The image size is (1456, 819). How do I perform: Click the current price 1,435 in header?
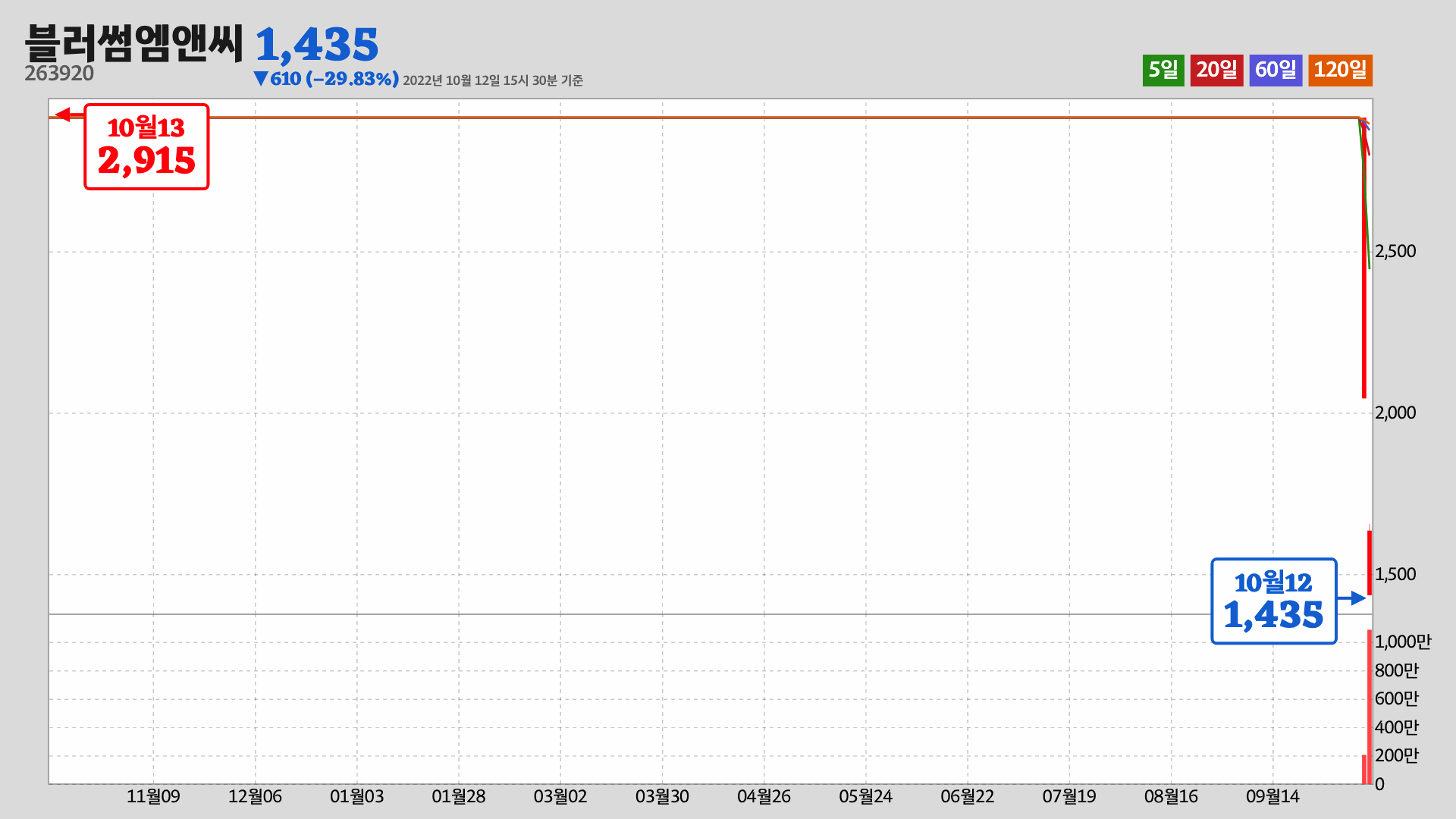coord(316,45)
